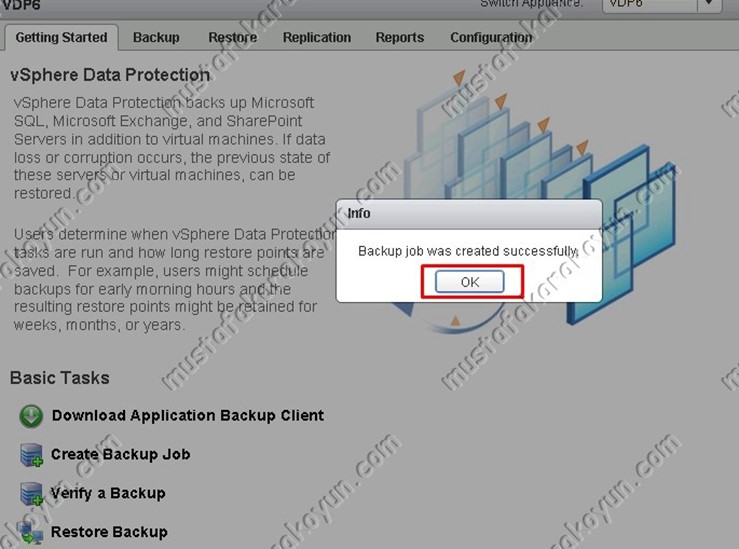Click the Restore Backup icon
The width and height of the screenshot is (739, 549).
32,533
